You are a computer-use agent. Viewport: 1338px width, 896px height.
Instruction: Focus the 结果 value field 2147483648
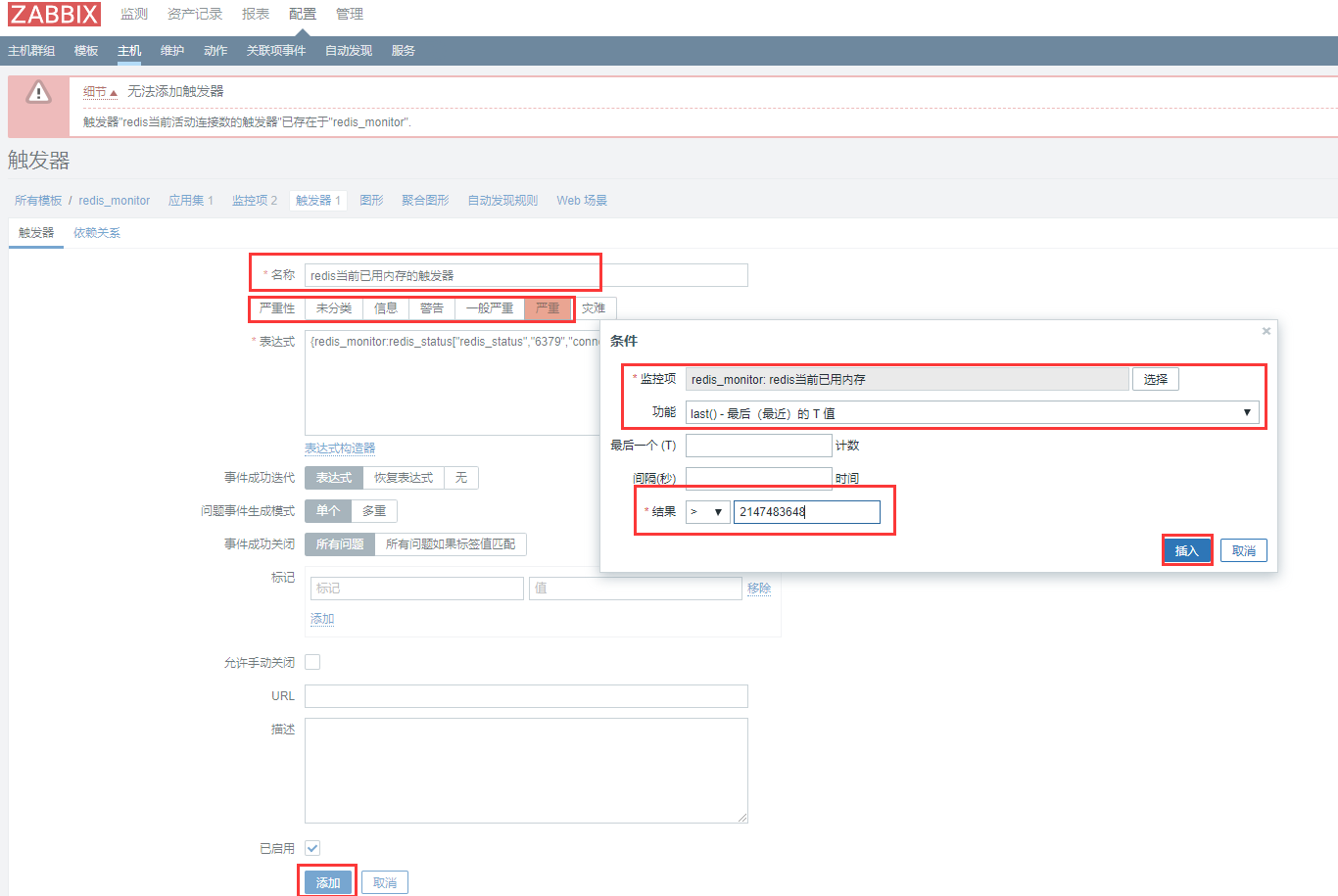tap(807, 512)
